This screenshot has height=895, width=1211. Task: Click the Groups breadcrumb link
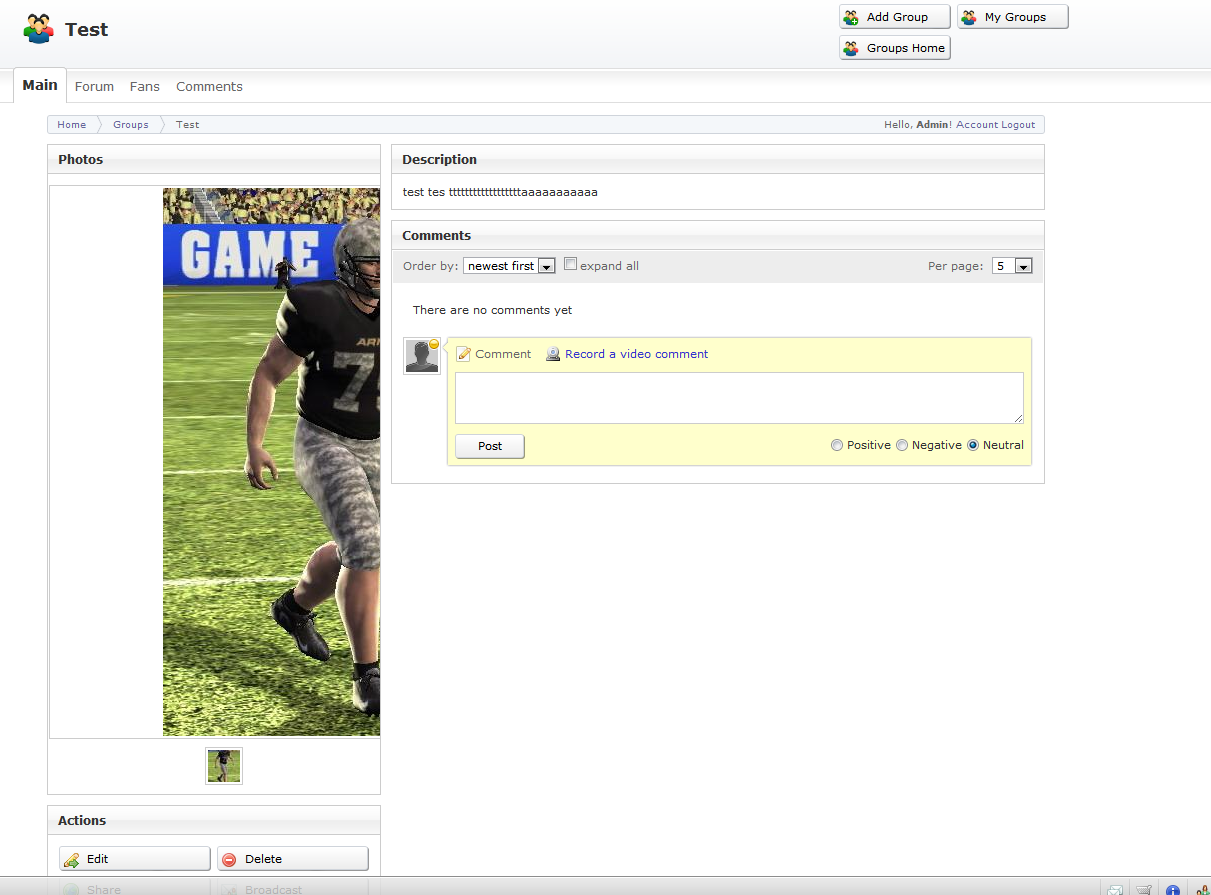[131, 125]
